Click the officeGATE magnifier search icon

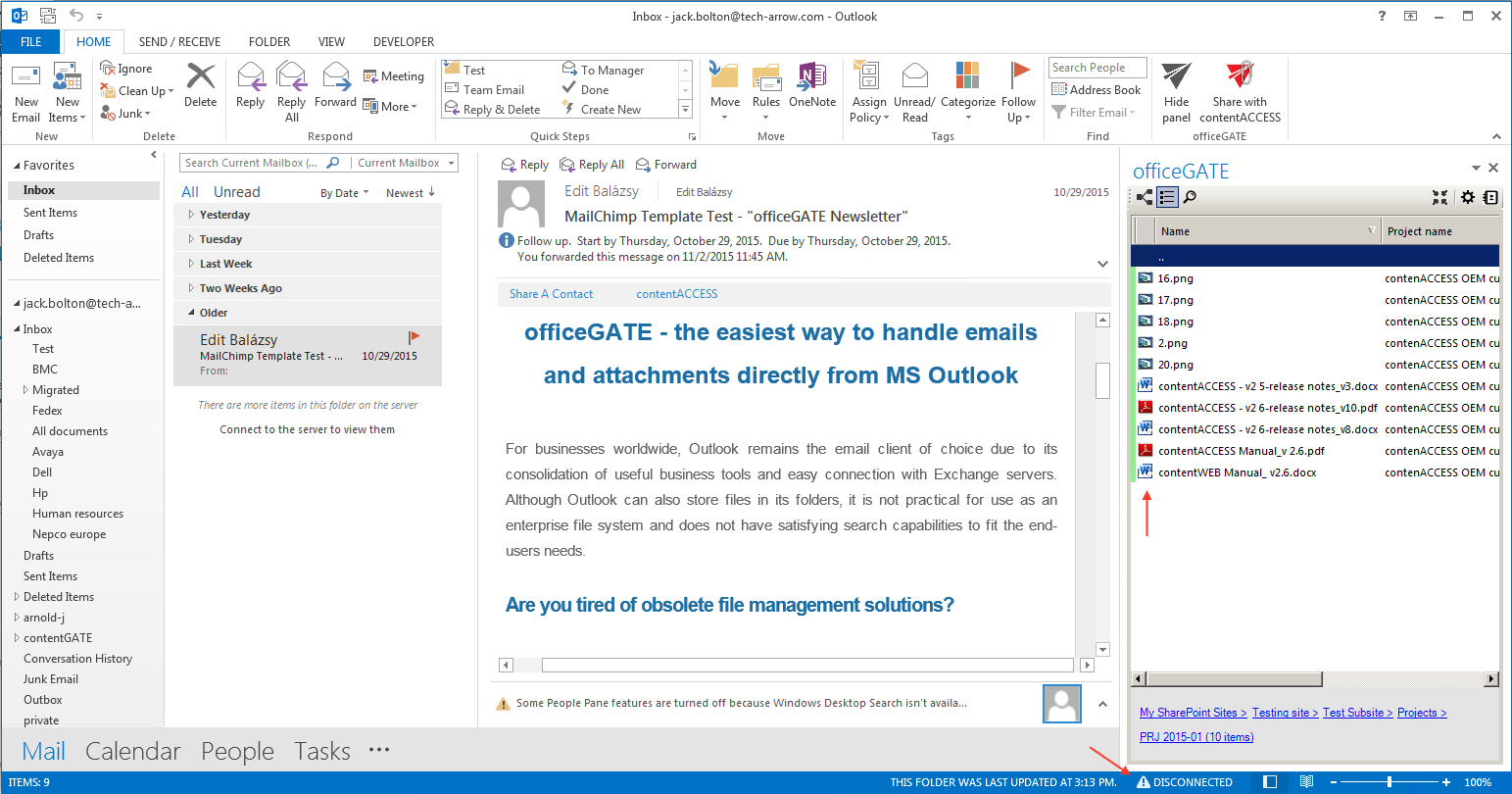pyautogui.click(x=1190, y=197)
